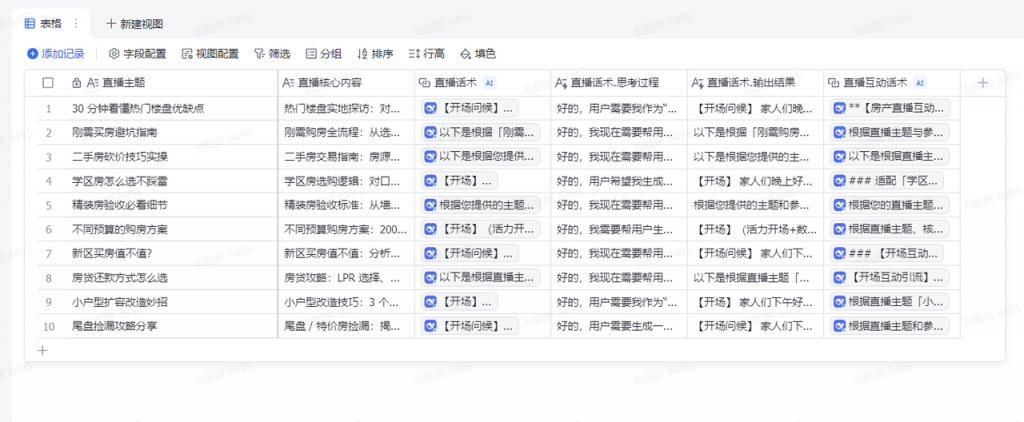1024x422 pixels.
Task: Select cell 二手房砍价技巧实操
Action: (173, 157)
